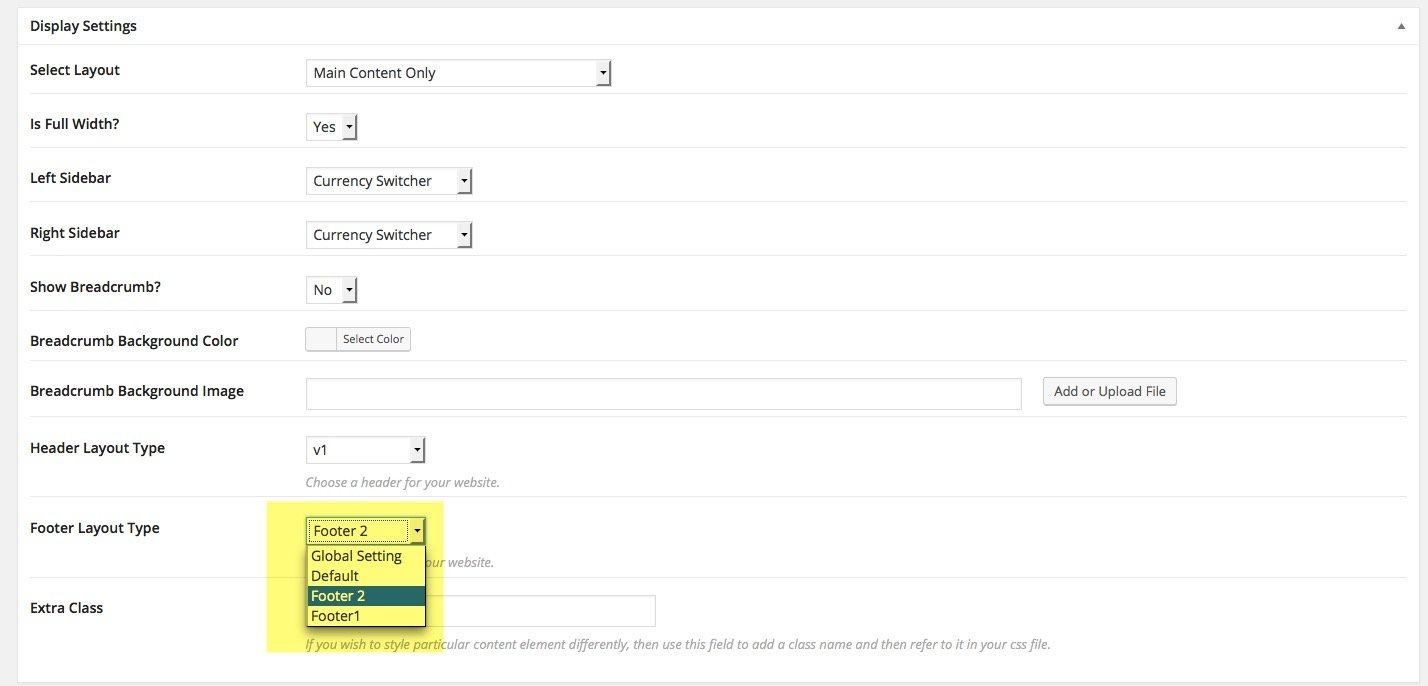Collapse the Display Settings panel arrow
The height and width of the screenshot is (686, 1428).
coord(1401,27)
